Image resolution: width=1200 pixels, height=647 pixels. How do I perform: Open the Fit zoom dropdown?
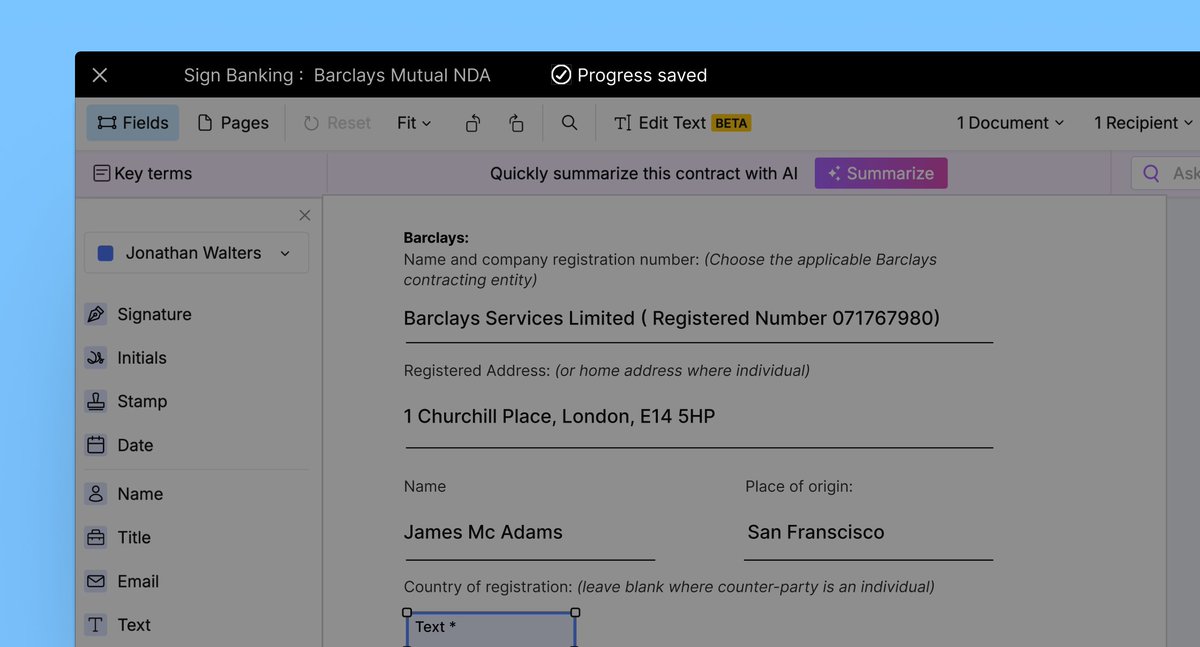(x=414, y=123)
